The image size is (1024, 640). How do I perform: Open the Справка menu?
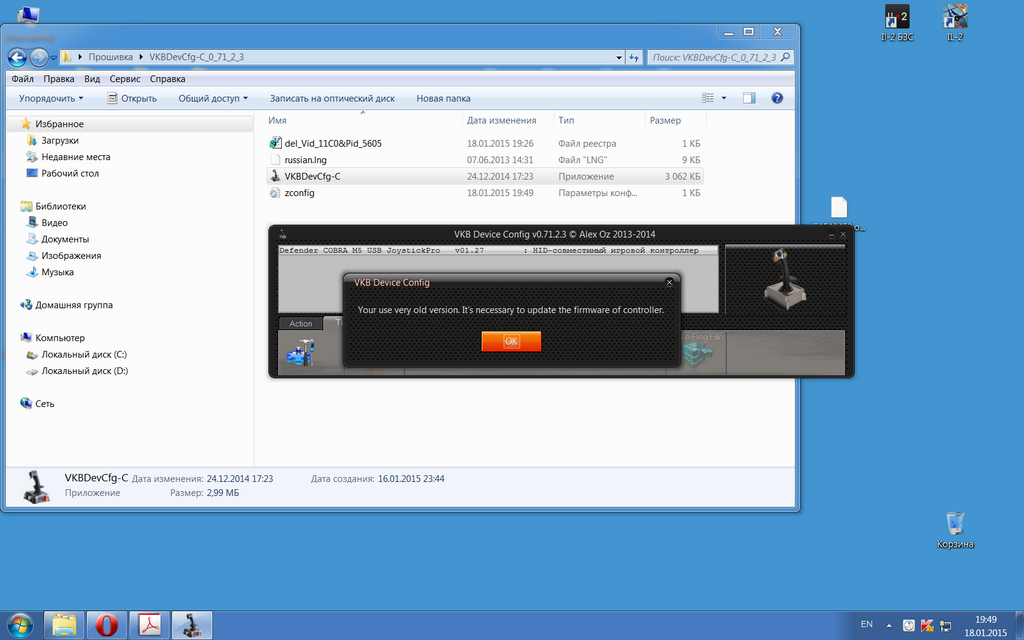pyautogui.click(x=167, y=78)
